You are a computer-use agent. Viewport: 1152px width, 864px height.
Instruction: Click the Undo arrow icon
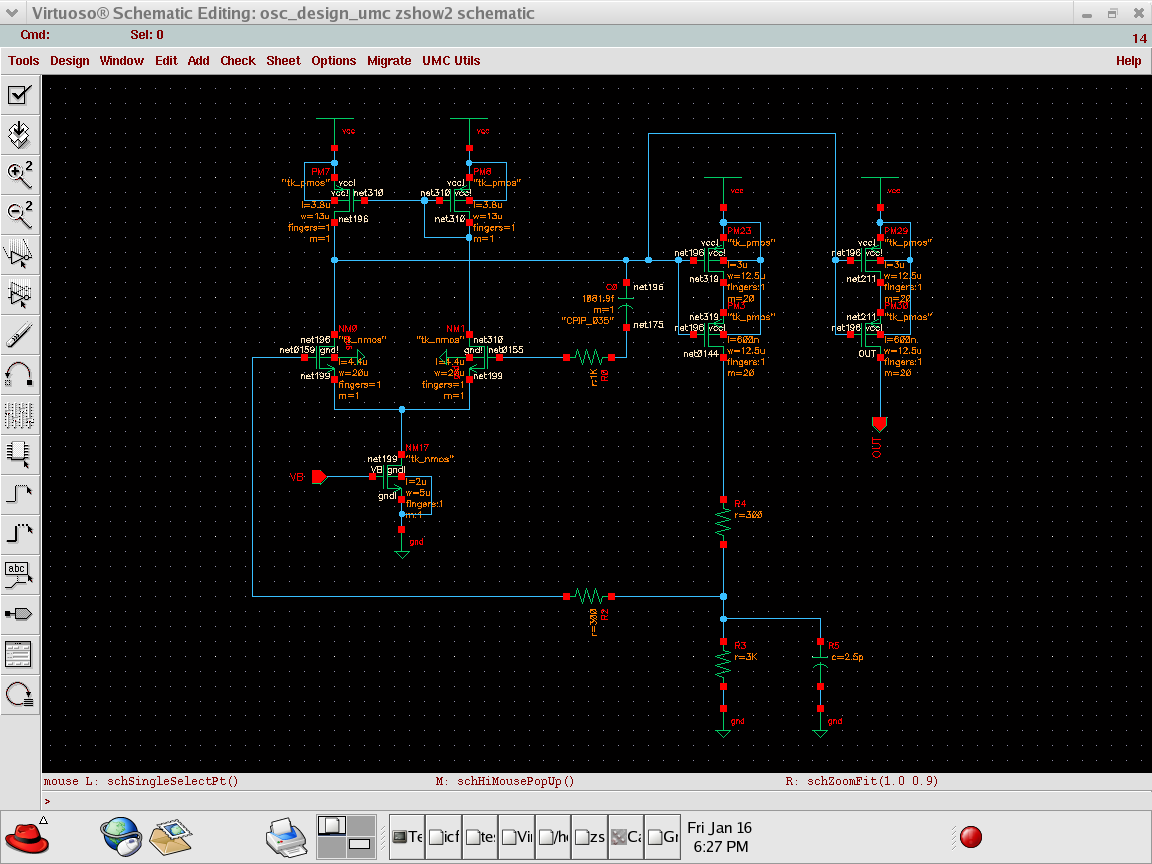[x=20, y=374]
